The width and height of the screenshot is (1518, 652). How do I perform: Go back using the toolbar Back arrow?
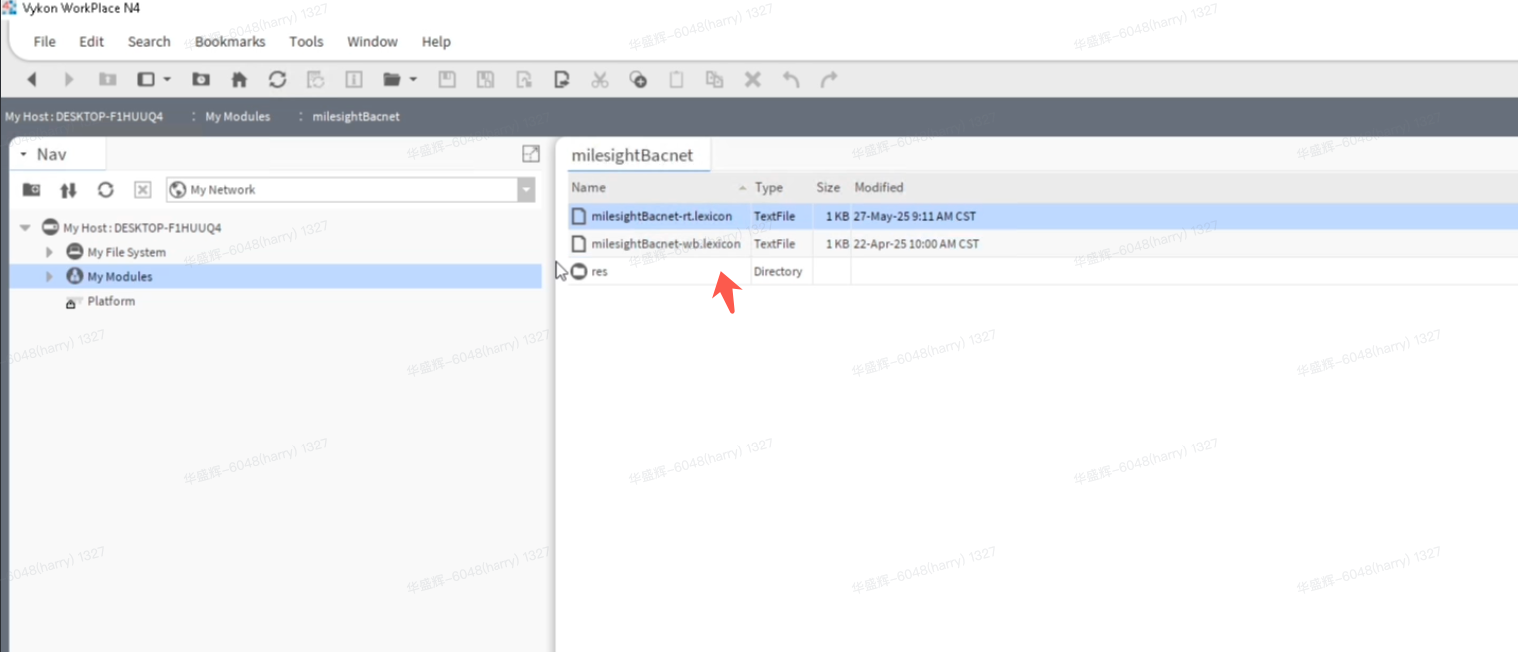click(x=32, y=80)
